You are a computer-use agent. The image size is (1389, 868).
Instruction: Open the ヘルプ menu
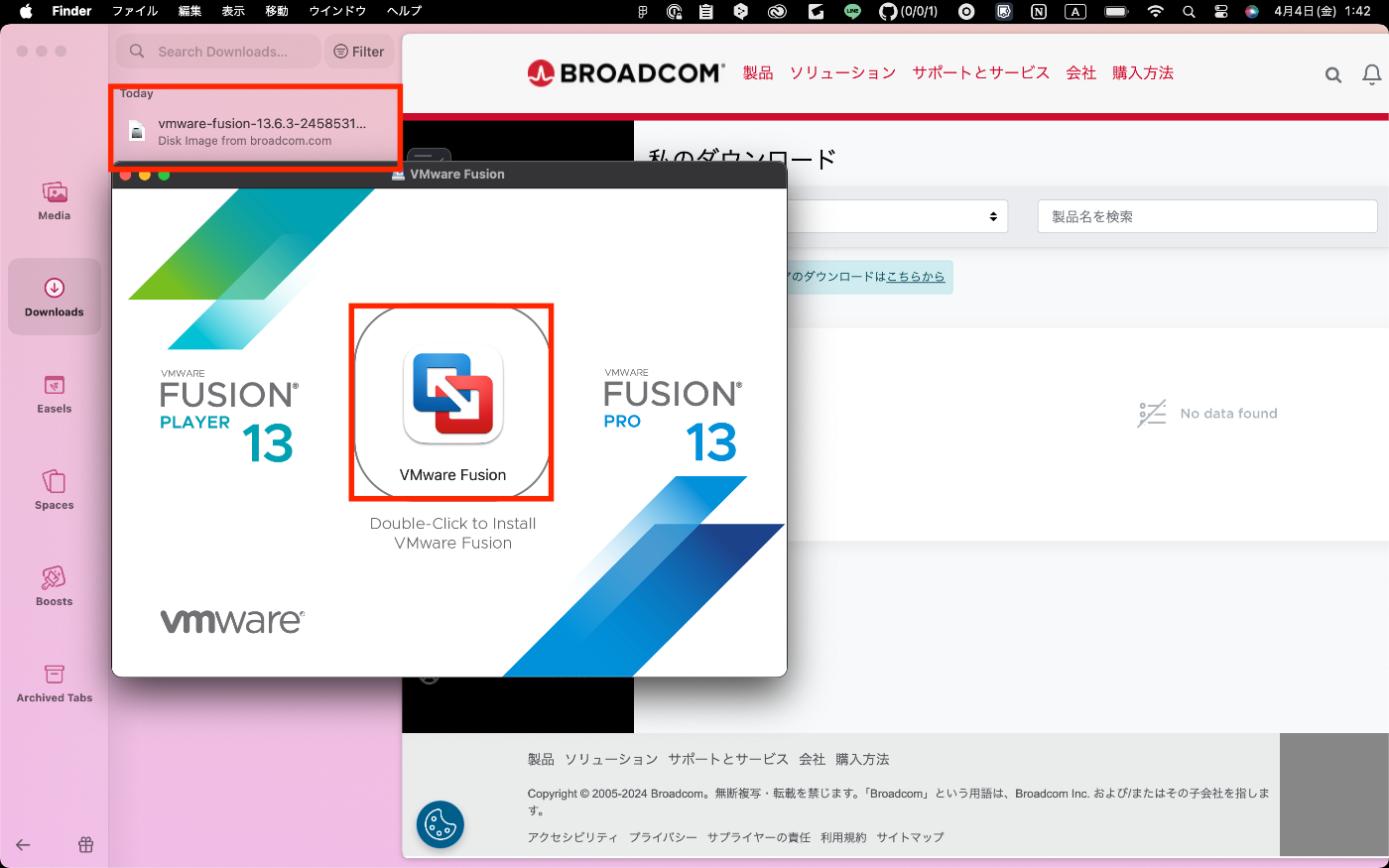coord(405,11)
